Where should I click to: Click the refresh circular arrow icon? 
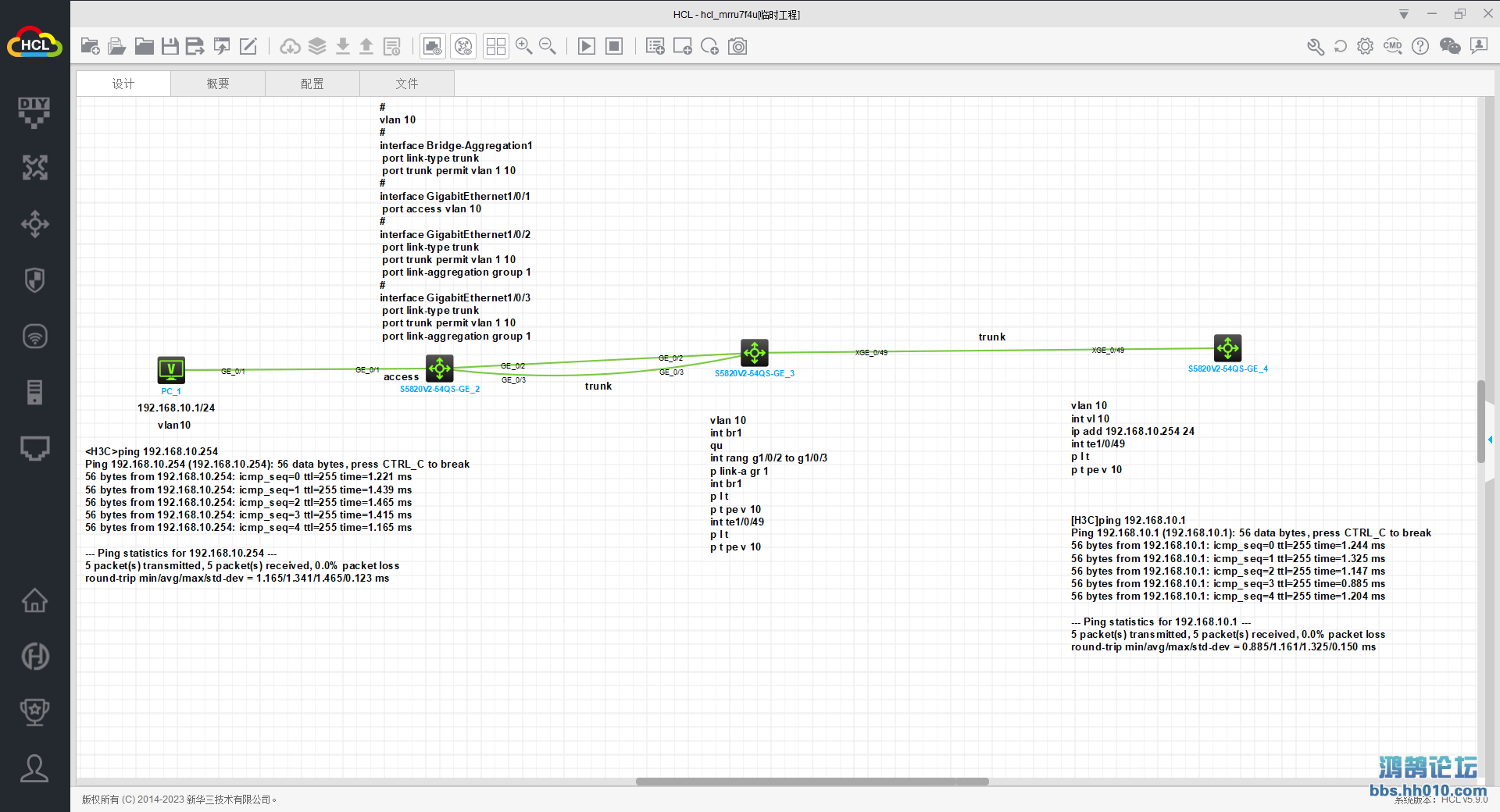(1341, 46)
